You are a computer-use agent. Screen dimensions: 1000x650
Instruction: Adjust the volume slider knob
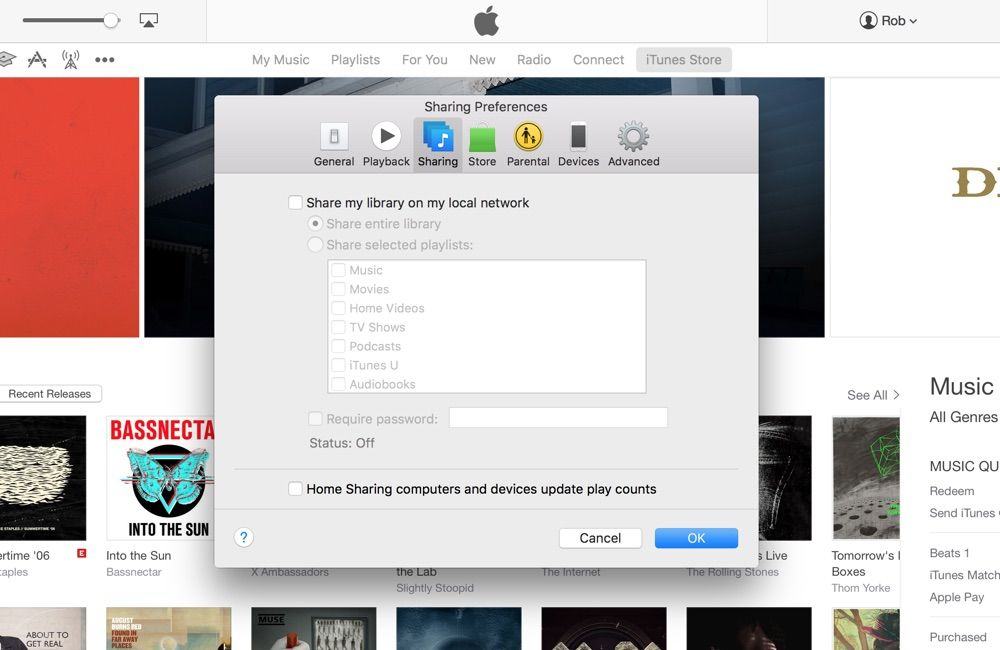pos(111,20)
